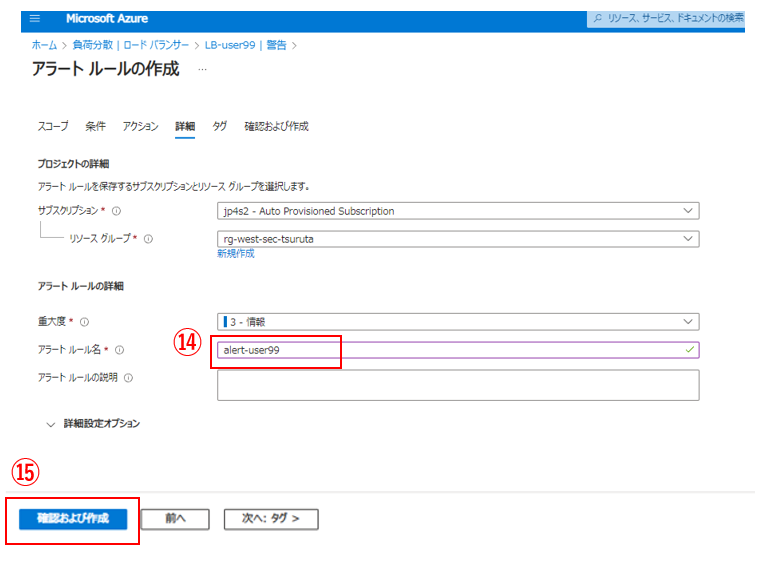Open the リソース グループ dropdown
Screen dimensions: 764x562
[458, 239]
